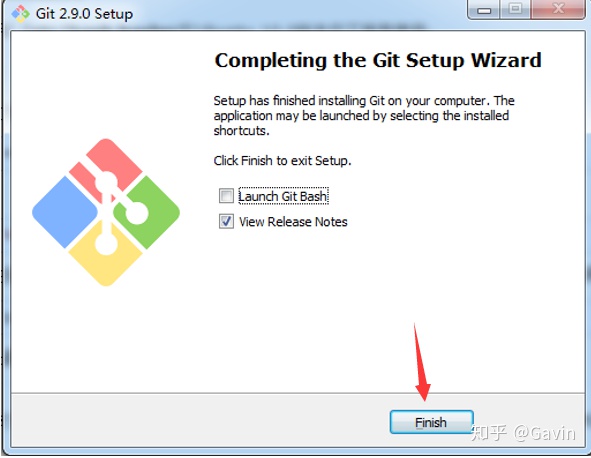591x458 pixels.
Task: Click the blue tile of the Git logo
Action: click(x=65, y=212)
